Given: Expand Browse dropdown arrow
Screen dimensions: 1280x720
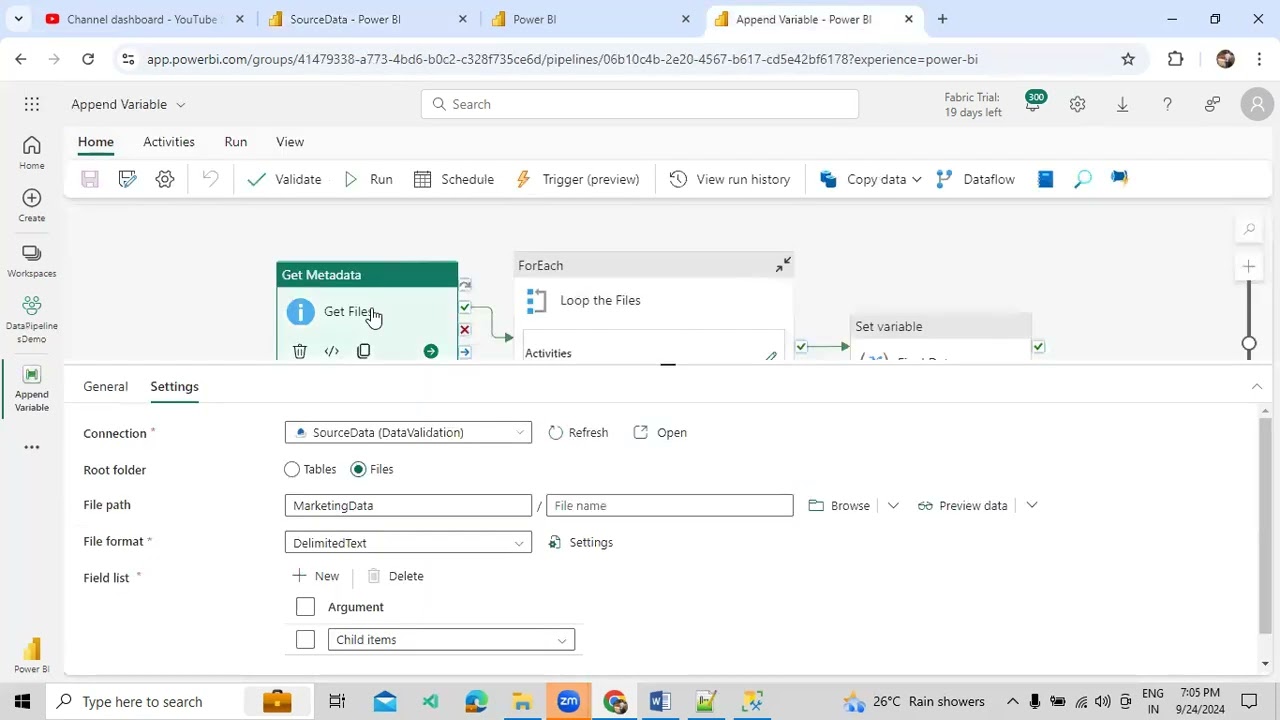Looking at the screenshot, I should coord(893,506).
